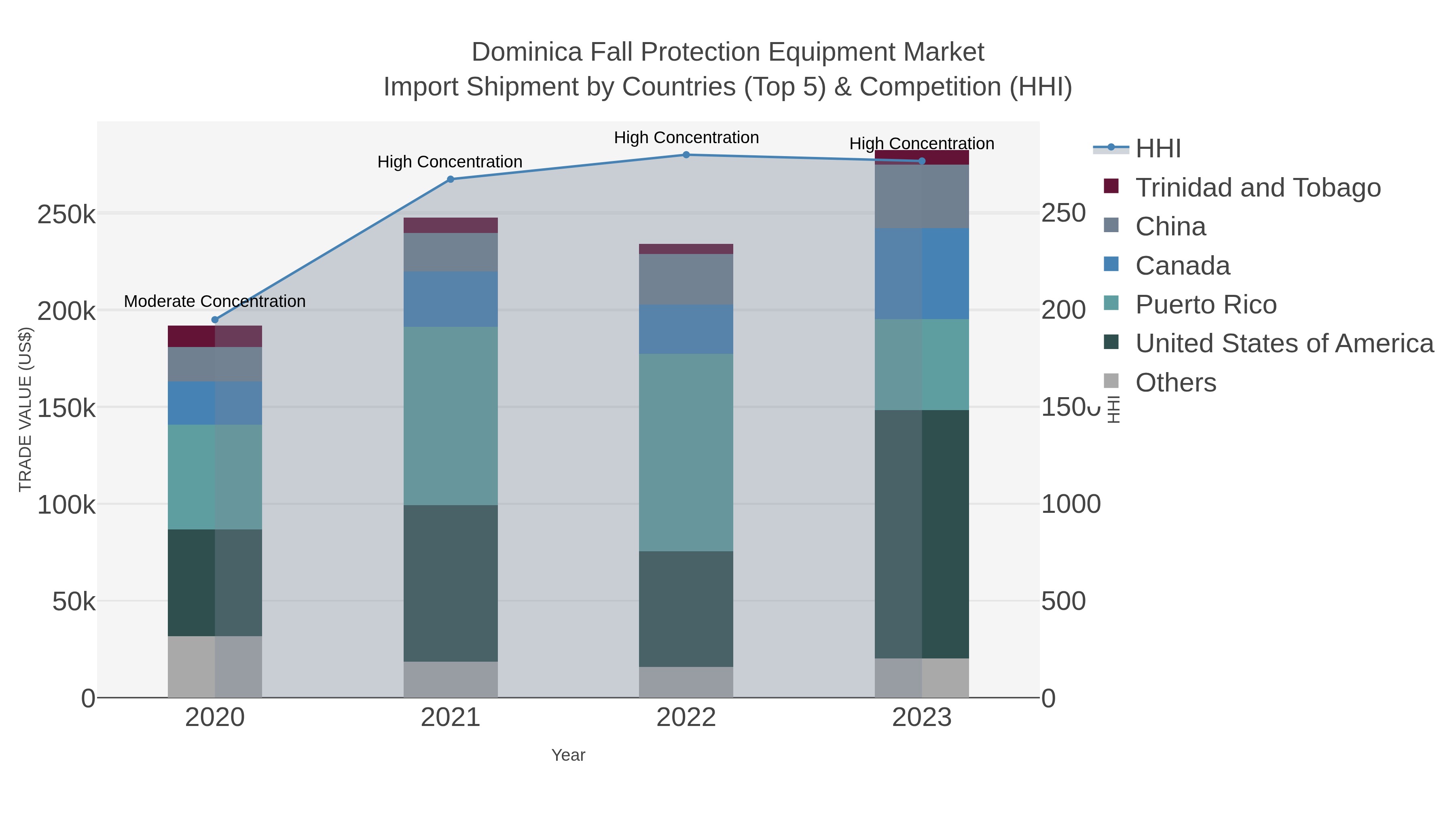1456x819 pixels.
Task: Select the 2022 United States bar segment
Action: coord(686,609)
